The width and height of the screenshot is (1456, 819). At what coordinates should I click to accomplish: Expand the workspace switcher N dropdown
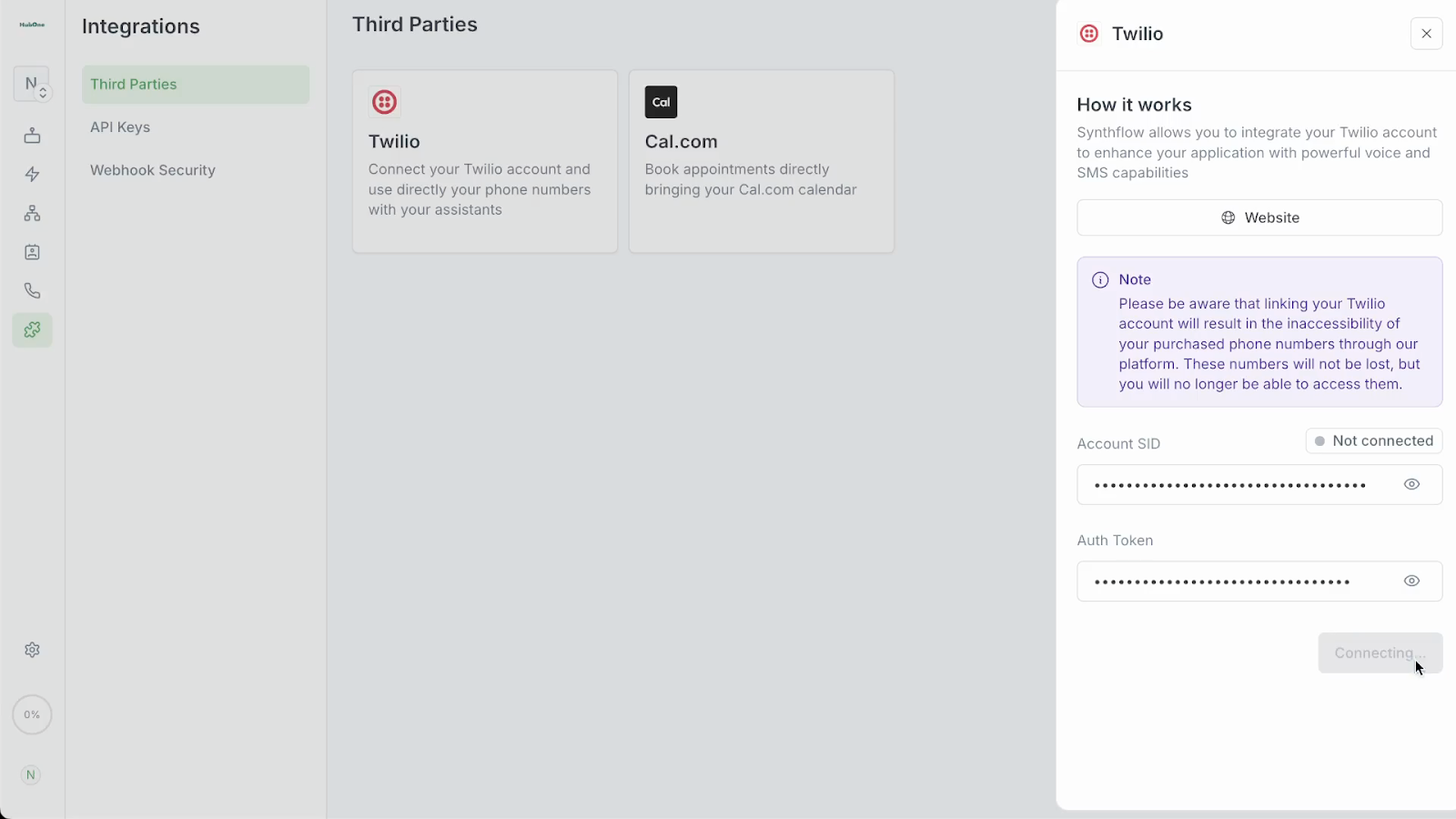32,84
